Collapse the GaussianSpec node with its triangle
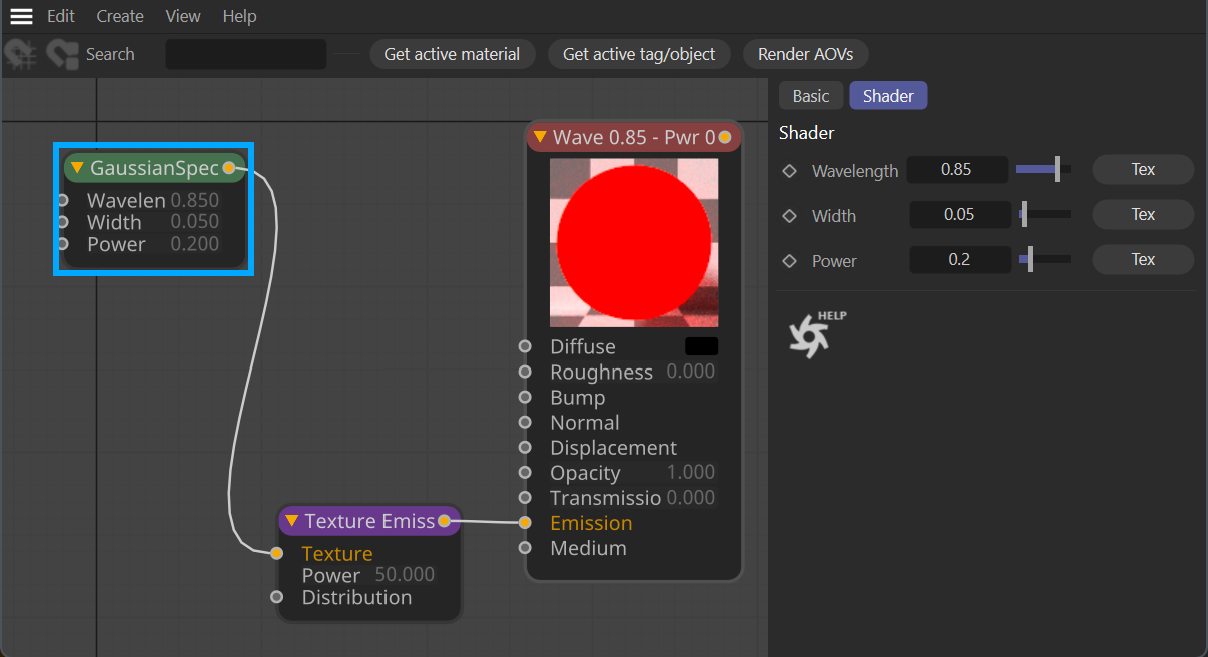Image resolution: width=1208 pixels, height=657 pixels. tap(77, 168)
